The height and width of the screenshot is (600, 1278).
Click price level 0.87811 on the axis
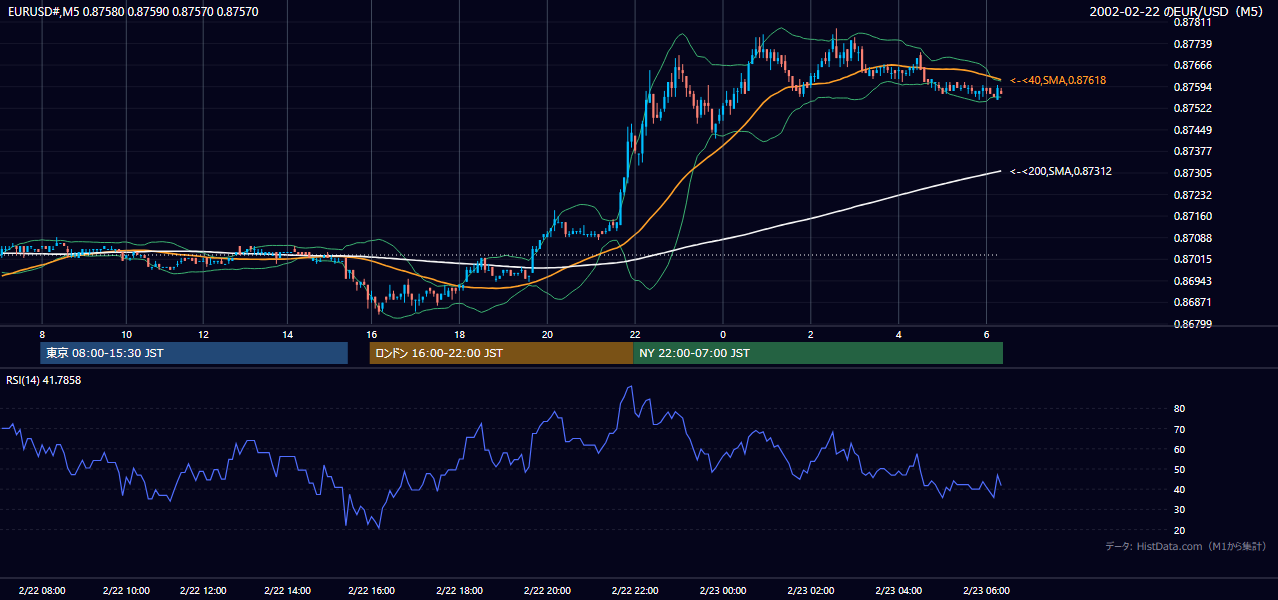[x=1192, y=22]
